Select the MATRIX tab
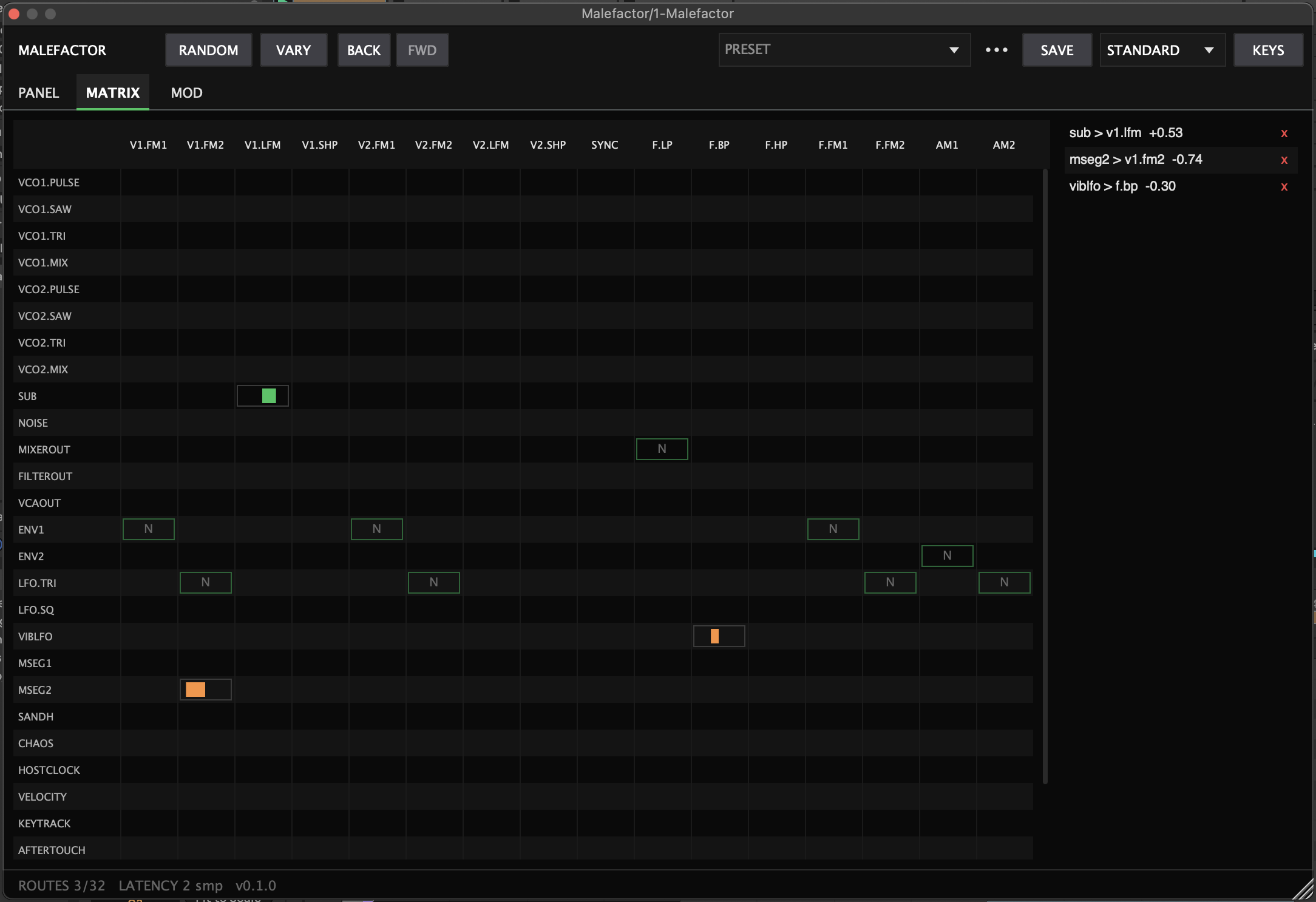Viewport: 1316px width, 902px height. coord(113,93)
